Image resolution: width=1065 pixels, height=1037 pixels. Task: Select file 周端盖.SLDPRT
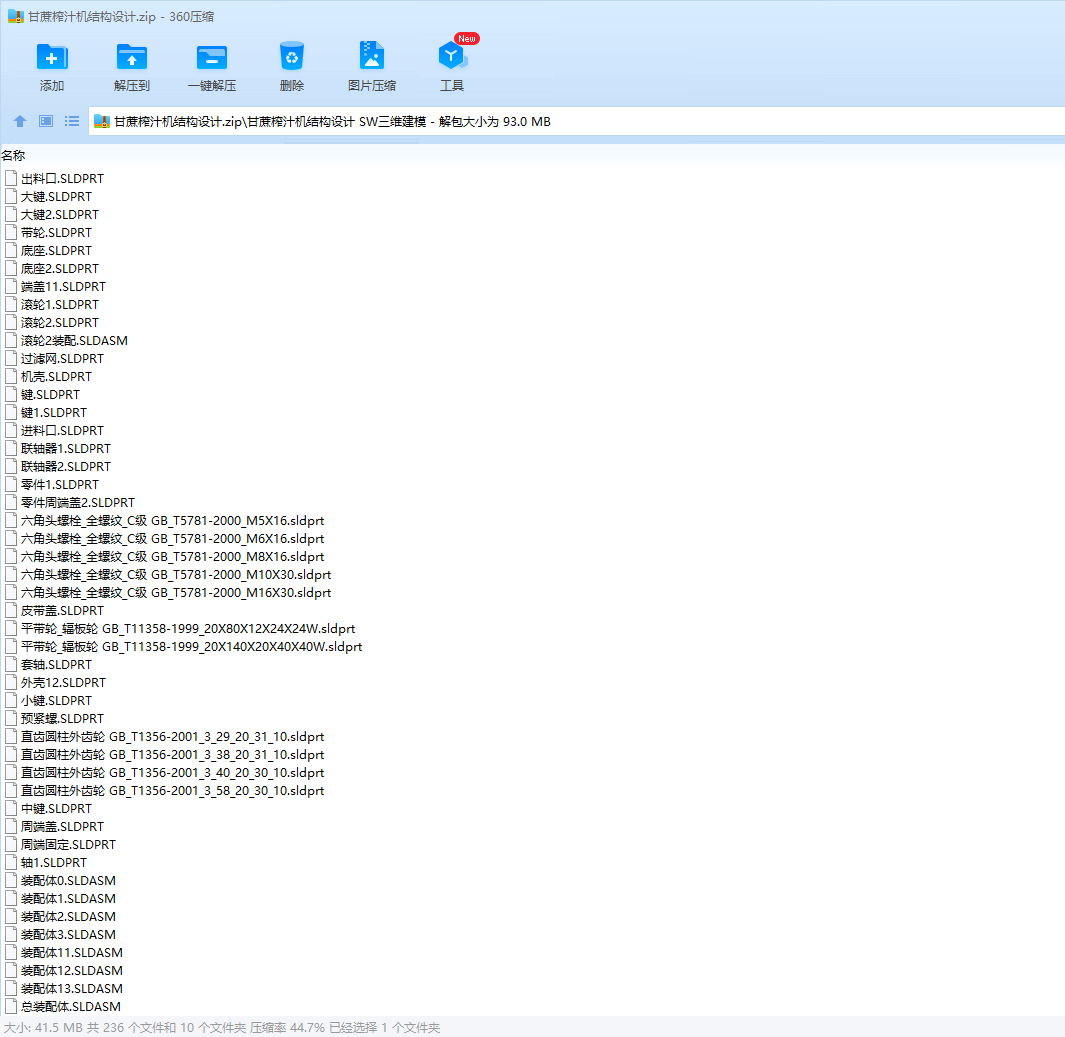pyautogui.click(x=62, y=826)
